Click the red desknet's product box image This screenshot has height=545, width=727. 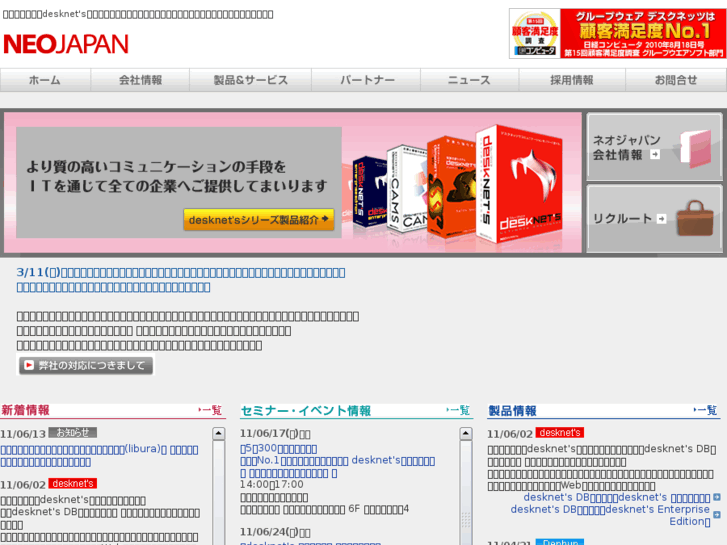(x=519, y=183)
